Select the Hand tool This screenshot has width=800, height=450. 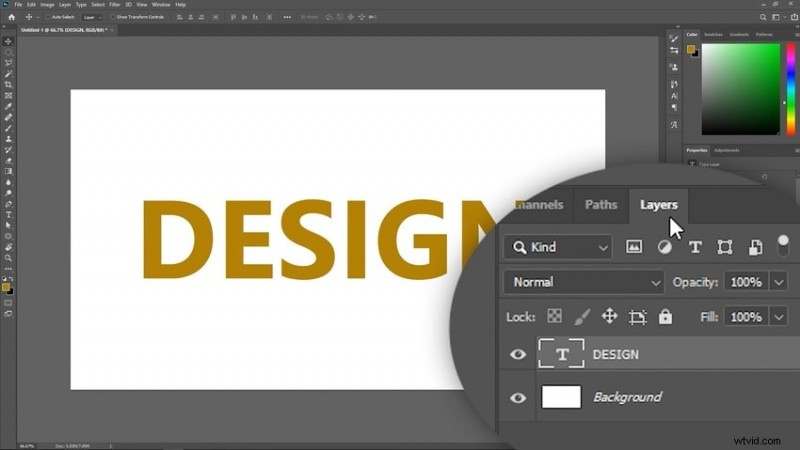click(x=8, y=247)
